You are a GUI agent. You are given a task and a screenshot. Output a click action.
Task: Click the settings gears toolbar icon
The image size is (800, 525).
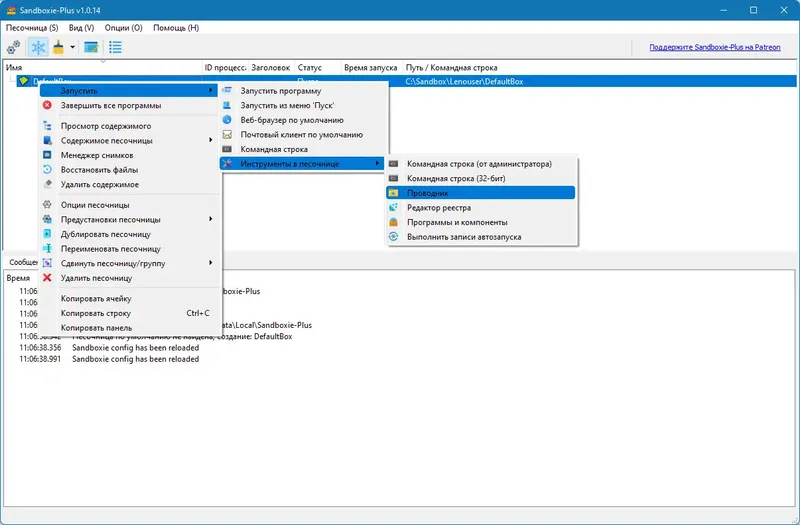click(14, 47)
